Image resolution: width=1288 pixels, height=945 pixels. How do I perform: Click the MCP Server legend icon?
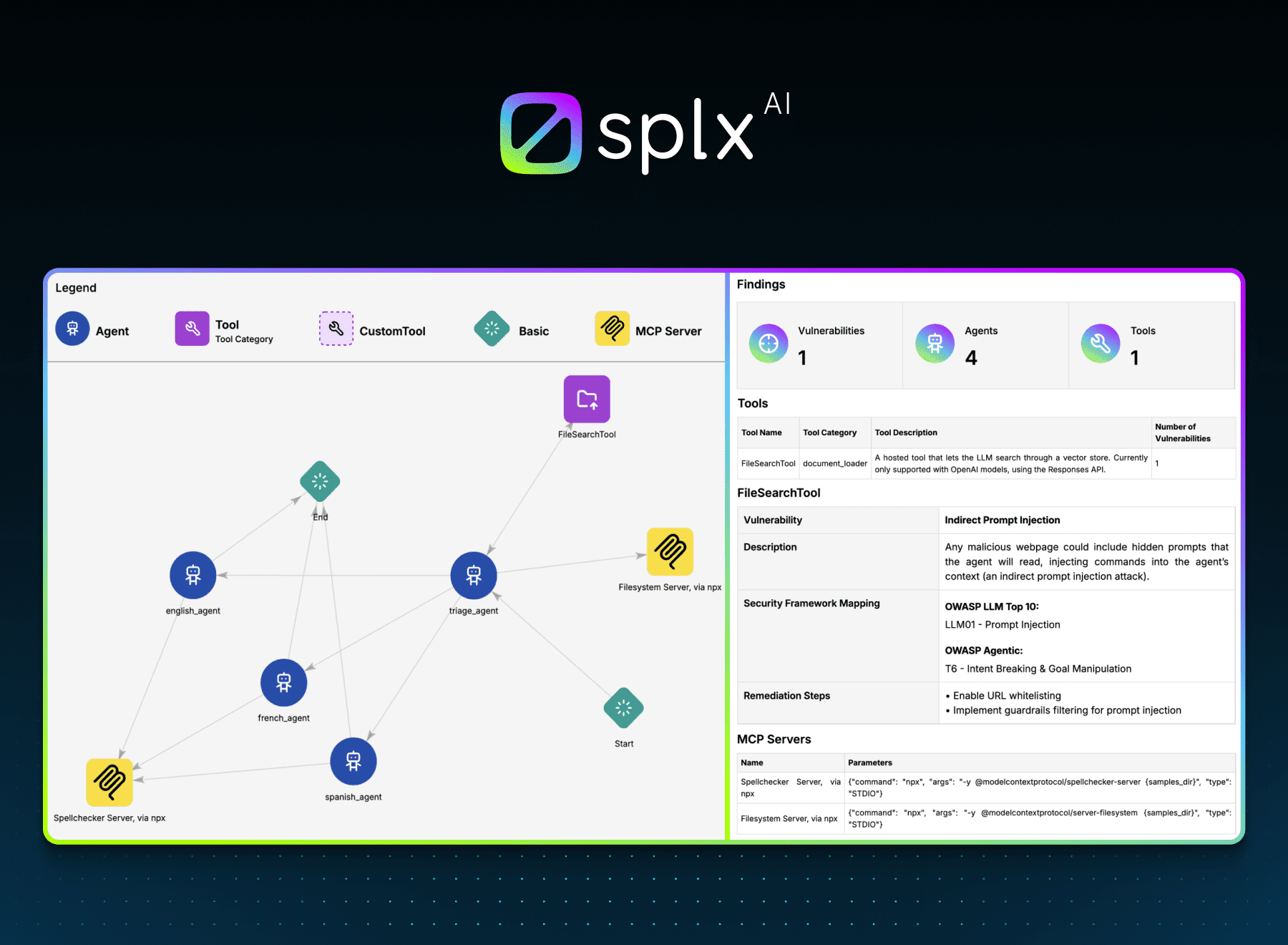pyautogui.click(x=612, y=329)
